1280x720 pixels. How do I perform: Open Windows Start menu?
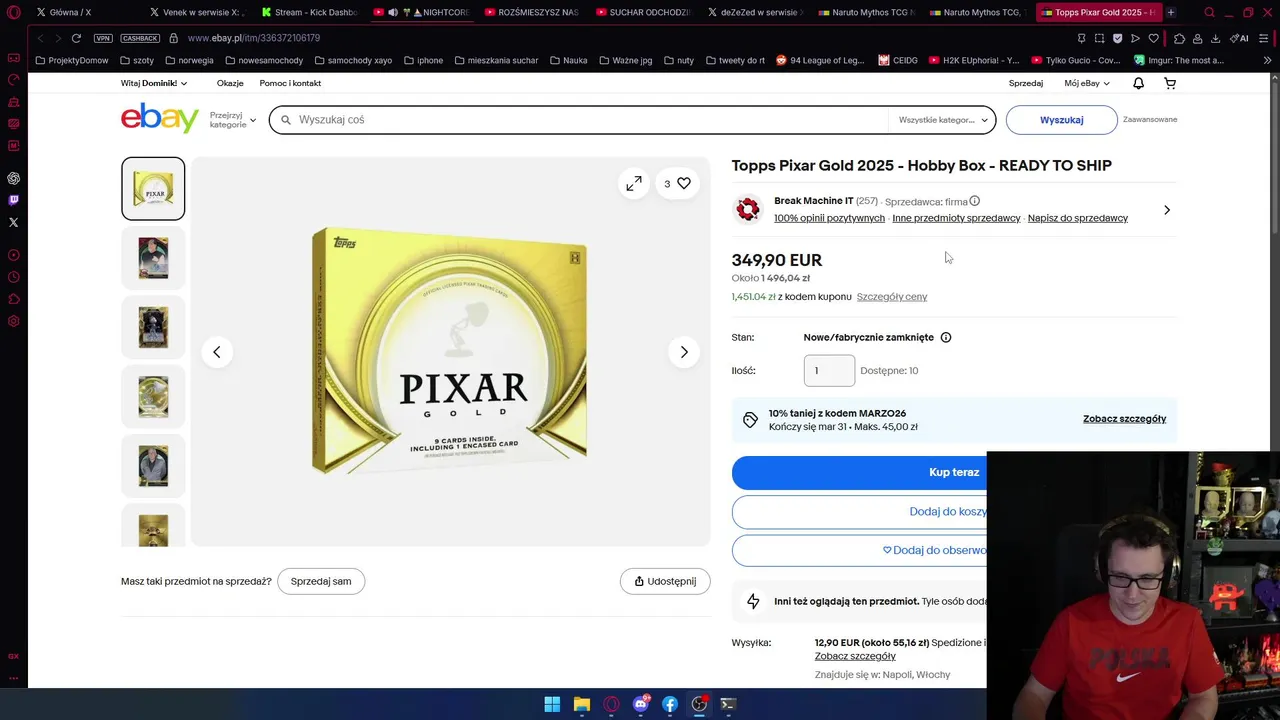tap(552, 704)
